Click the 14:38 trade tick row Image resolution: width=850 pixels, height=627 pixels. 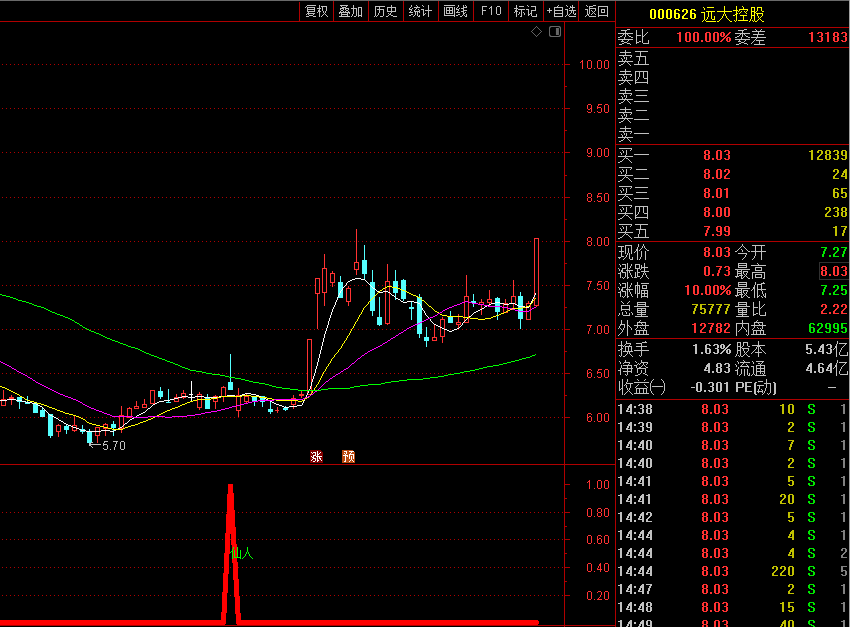tap(733, 409)
